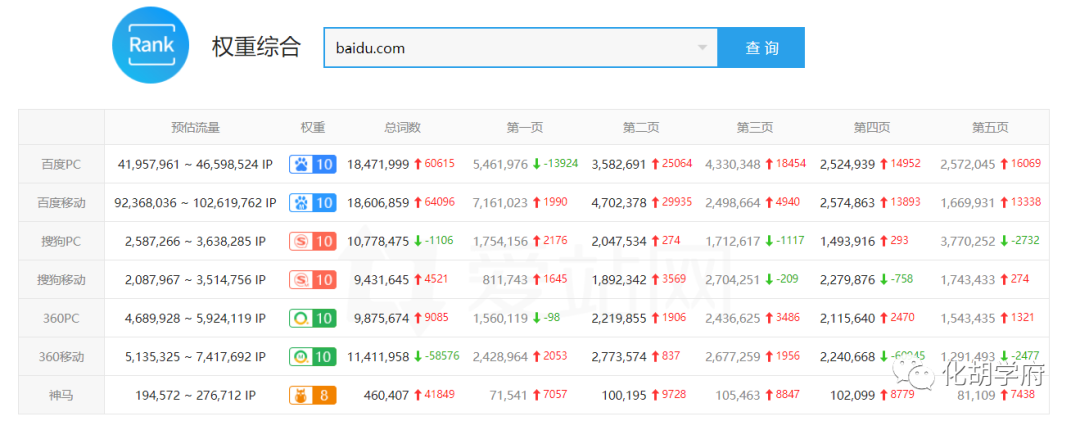Click the Baidu mobile weight 10 badge

pos(312,202)
